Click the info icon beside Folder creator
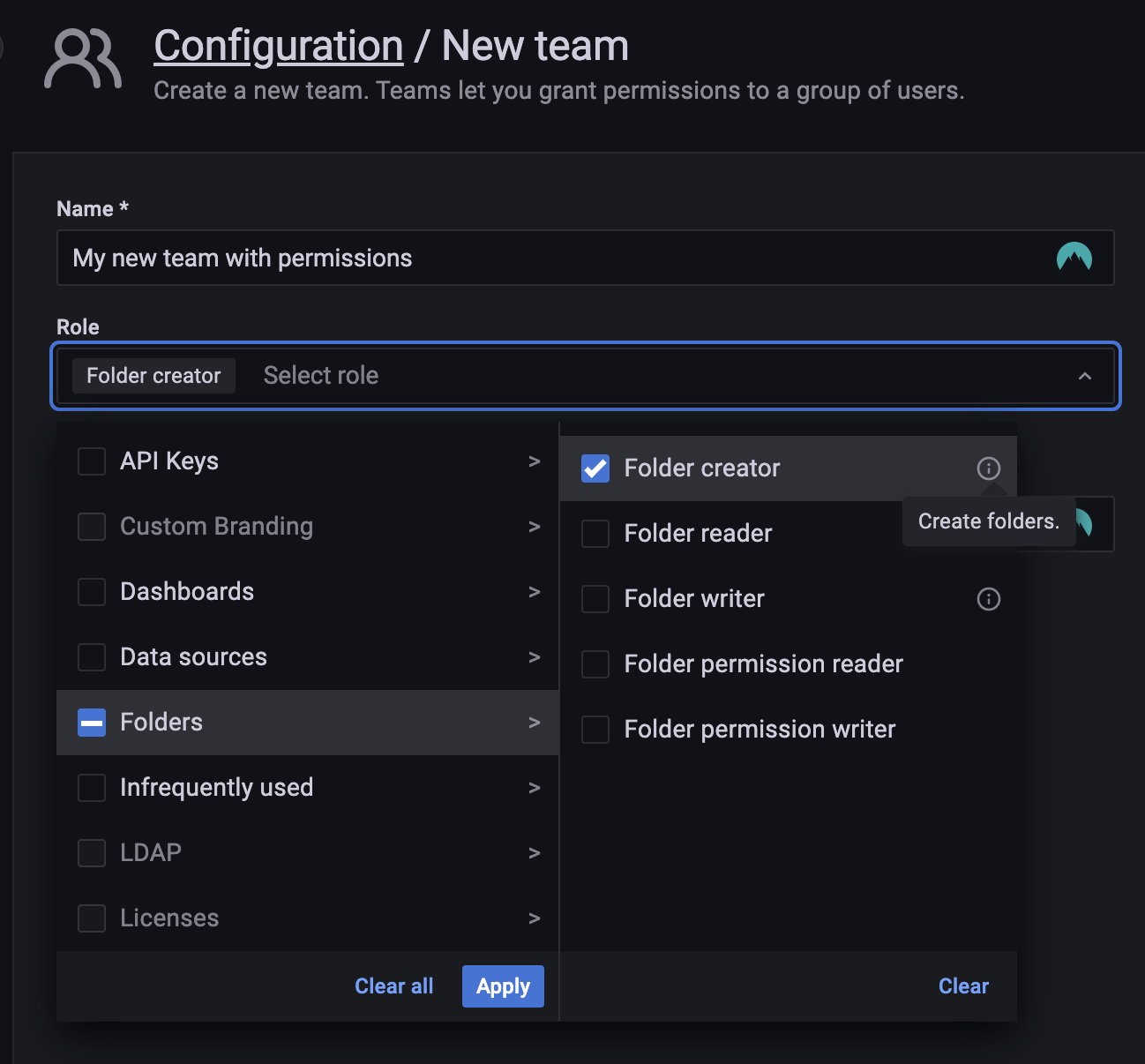This screenshot has height=1064, width=1145. point(988,468)
